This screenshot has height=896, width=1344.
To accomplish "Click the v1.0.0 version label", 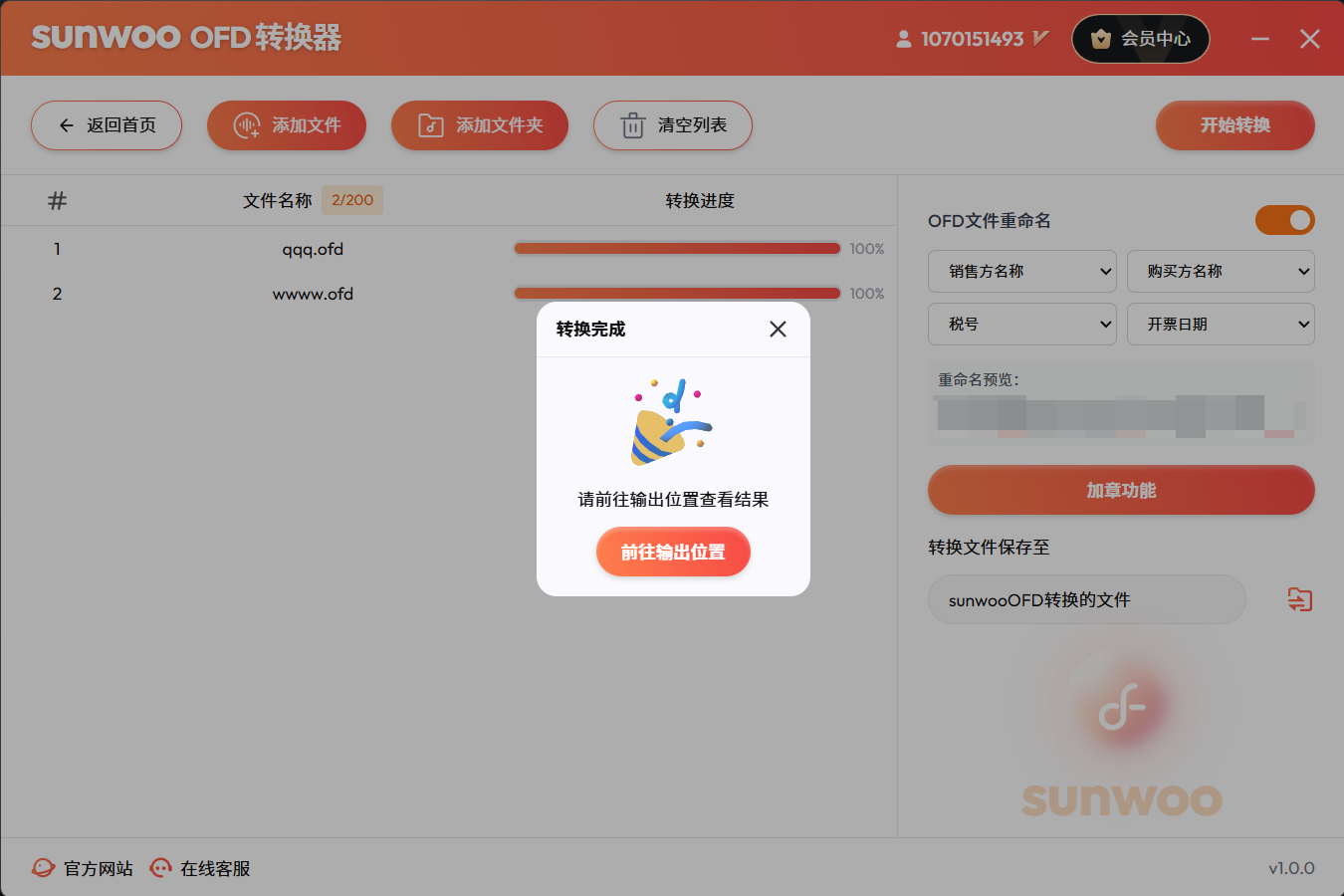I will coord(1291,868).
